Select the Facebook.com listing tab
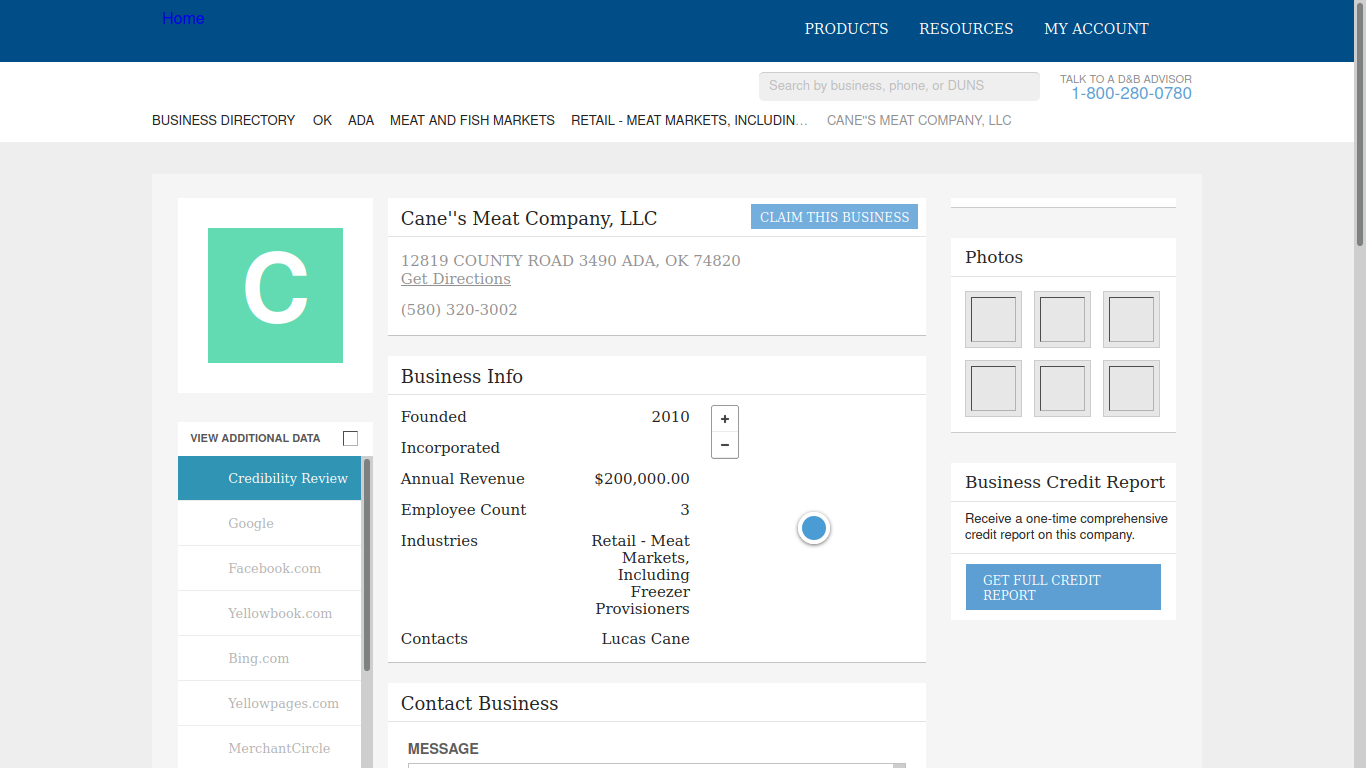1366x768 pixels. click(x=269, y=568)
